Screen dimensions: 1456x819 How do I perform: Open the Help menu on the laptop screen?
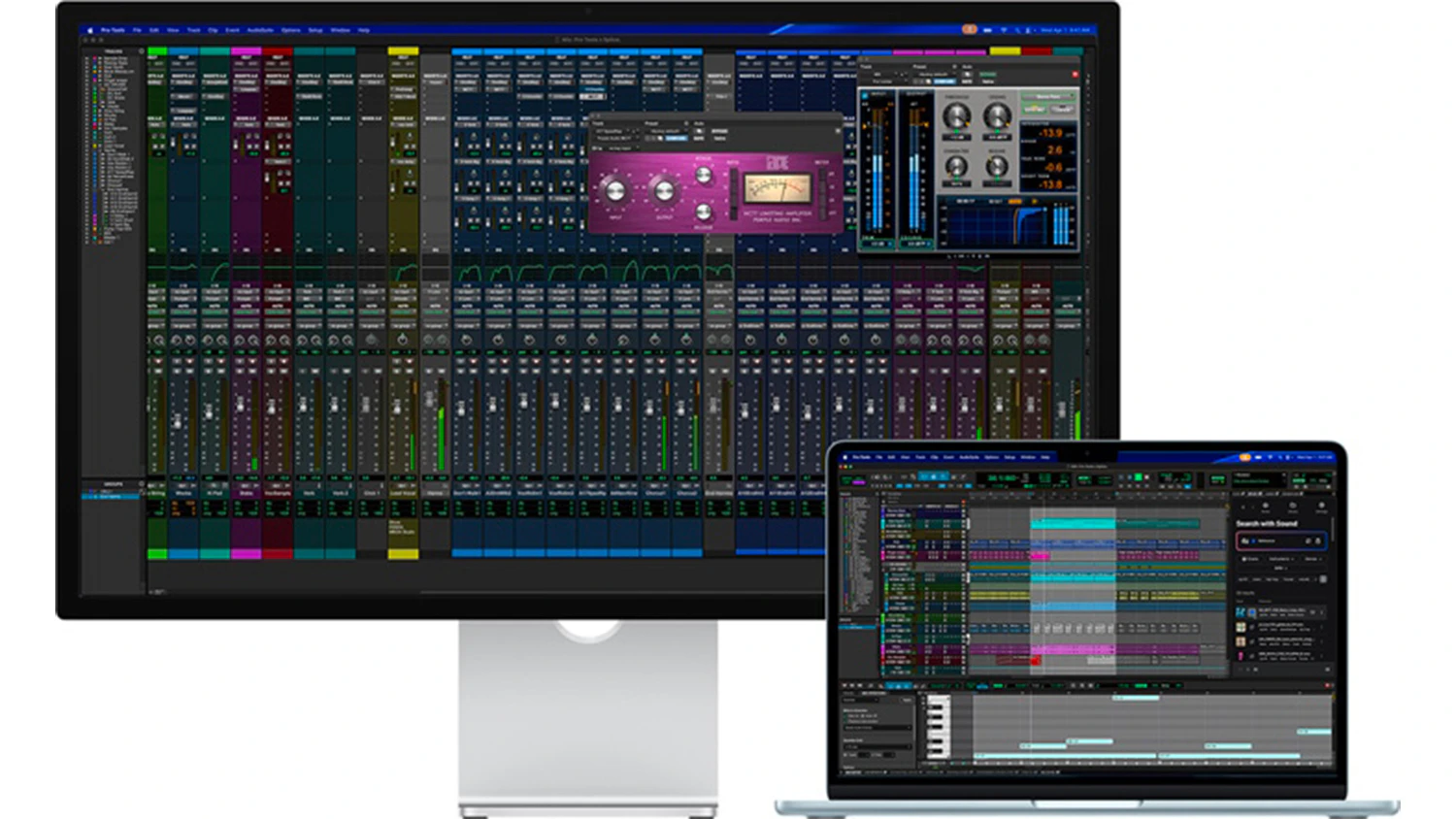point(1045,457)
